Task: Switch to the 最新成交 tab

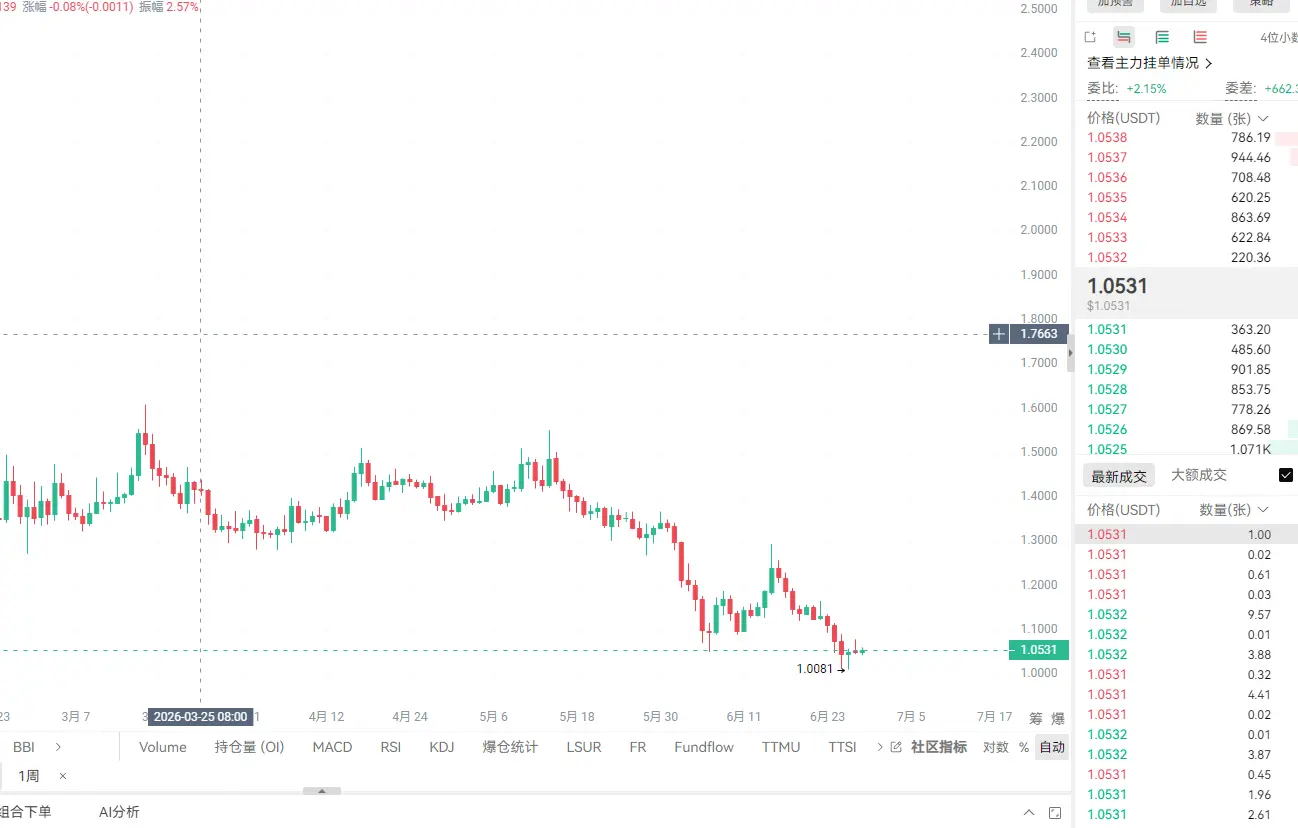Action: [x=1119, y=476]
